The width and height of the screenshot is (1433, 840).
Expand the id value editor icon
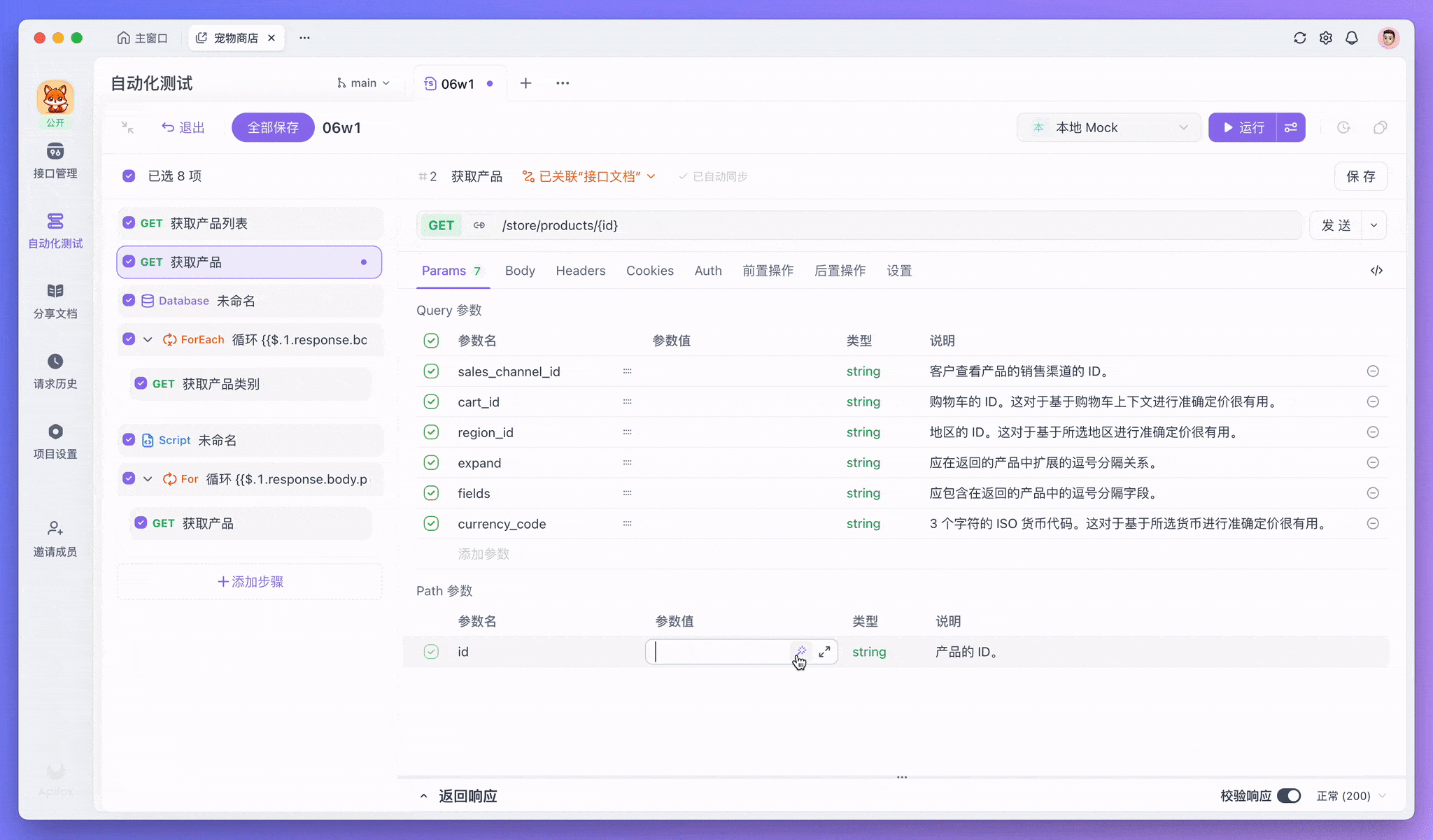click(x=824, y=652)
